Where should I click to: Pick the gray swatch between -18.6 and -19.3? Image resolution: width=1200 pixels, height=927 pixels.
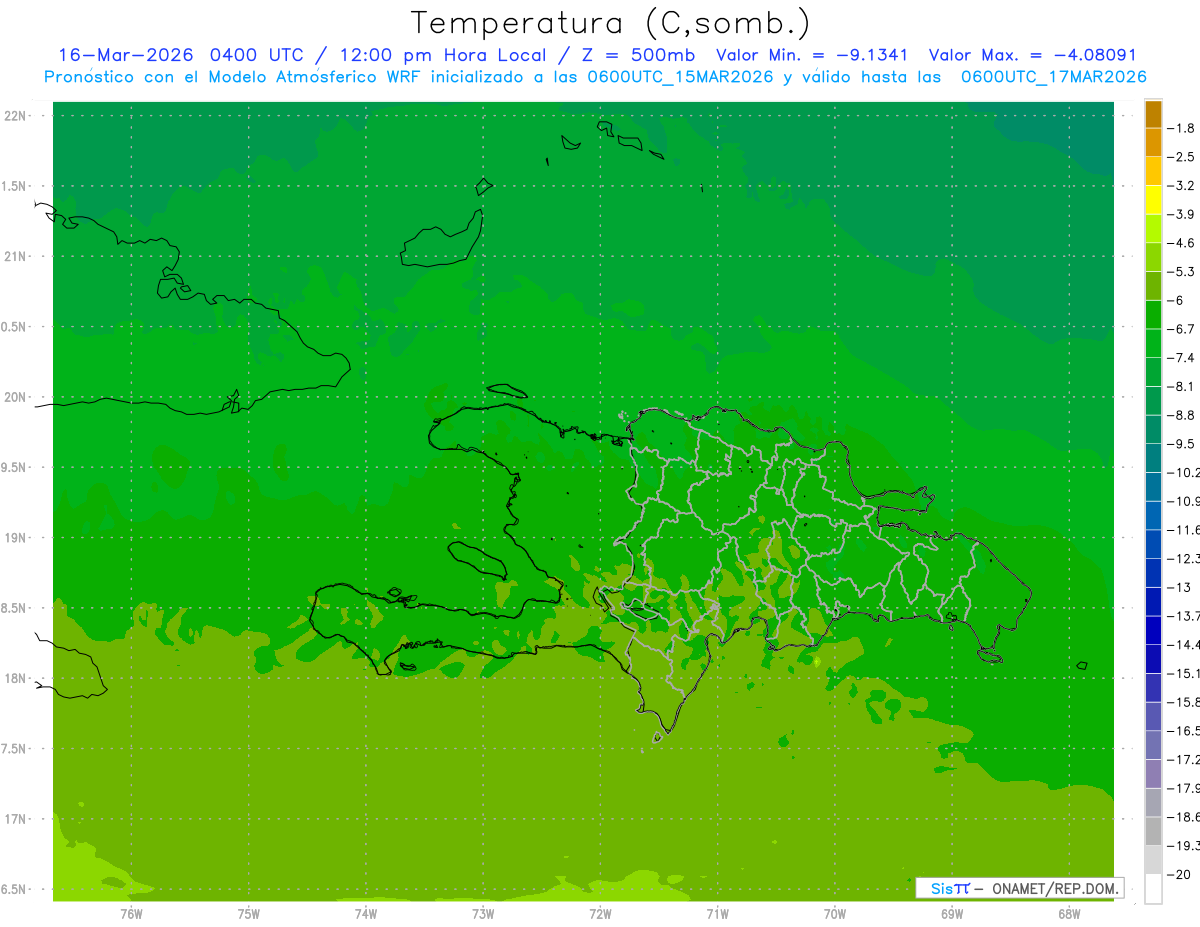(1153, 831)
